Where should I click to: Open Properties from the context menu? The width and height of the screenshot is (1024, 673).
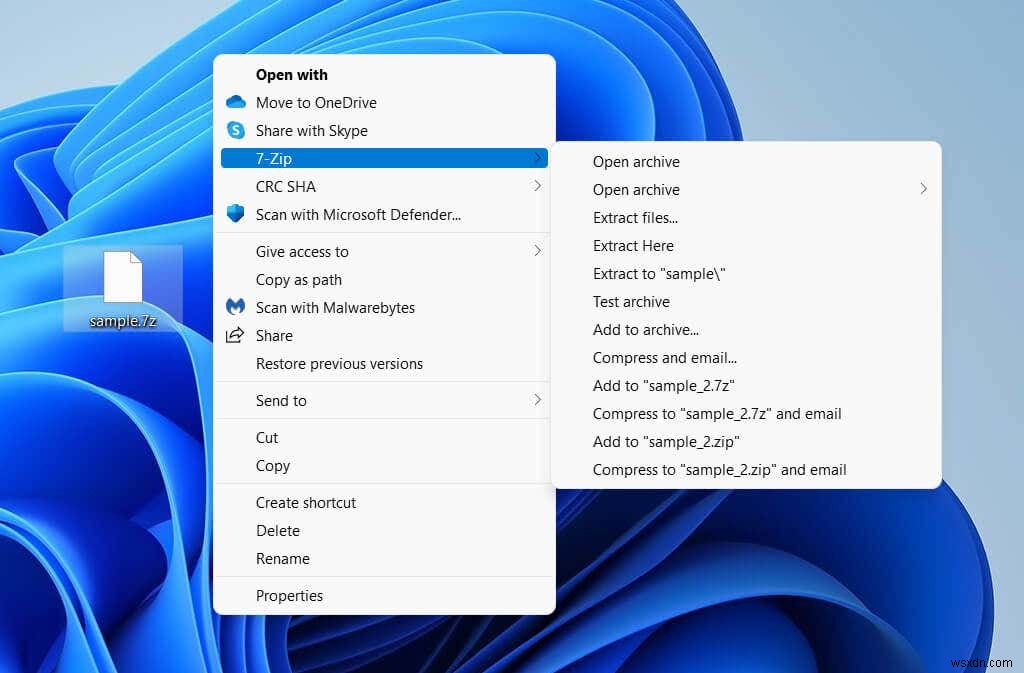pyautogui.click(x=290, y=595)
